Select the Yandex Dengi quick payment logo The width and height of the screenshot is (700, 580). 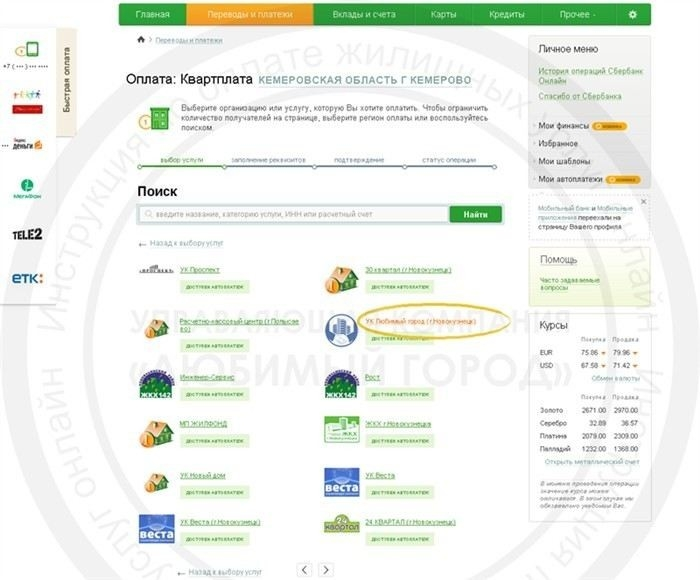coord(28,144)
